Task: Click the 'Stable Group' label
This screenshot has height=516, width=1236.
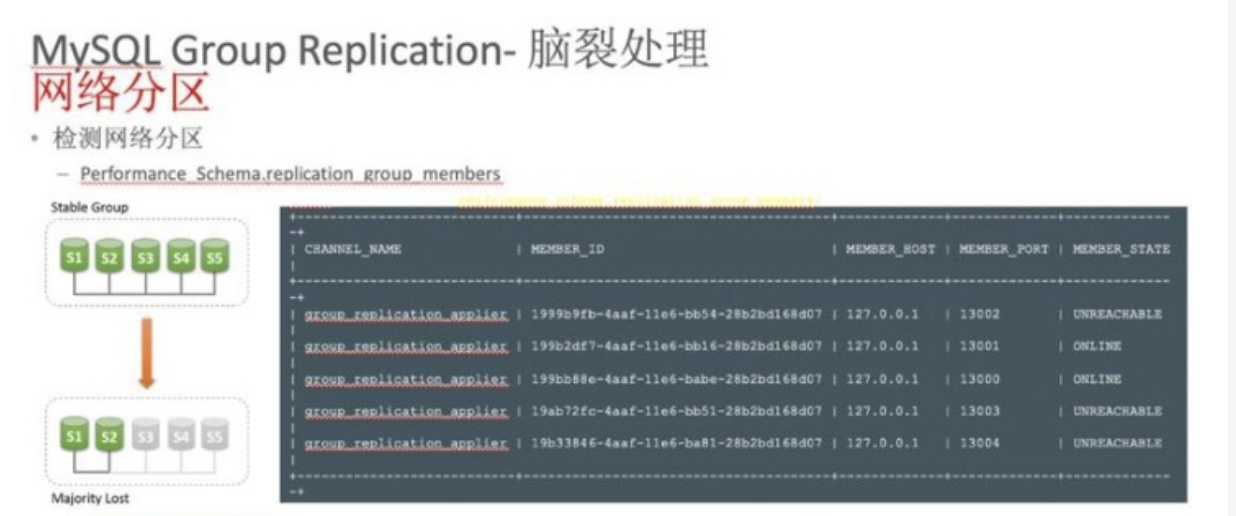Action: pyautogui.click(x=90, y=207)
